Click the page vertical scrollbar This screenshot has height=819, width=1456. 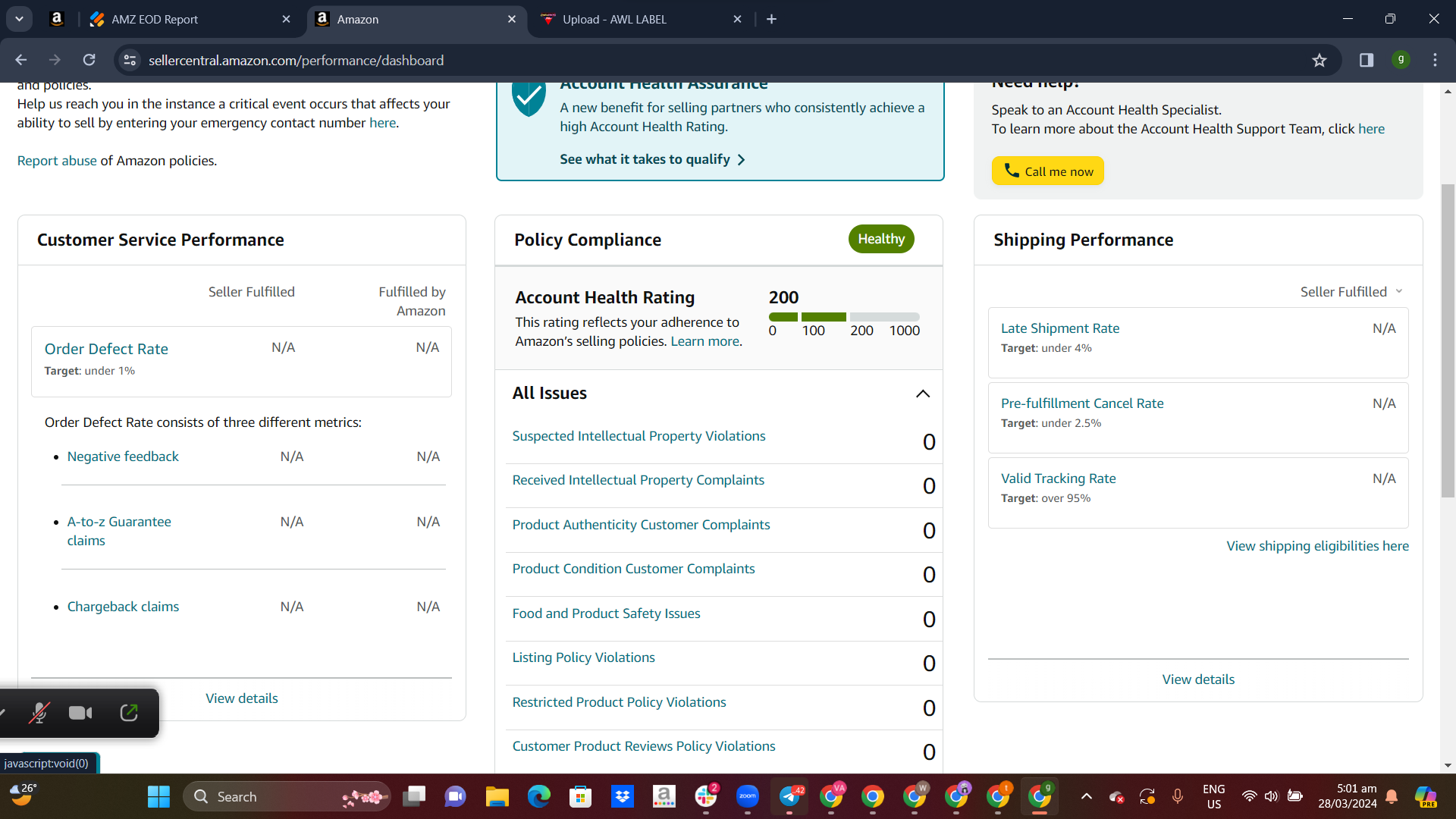[1448, 341]
